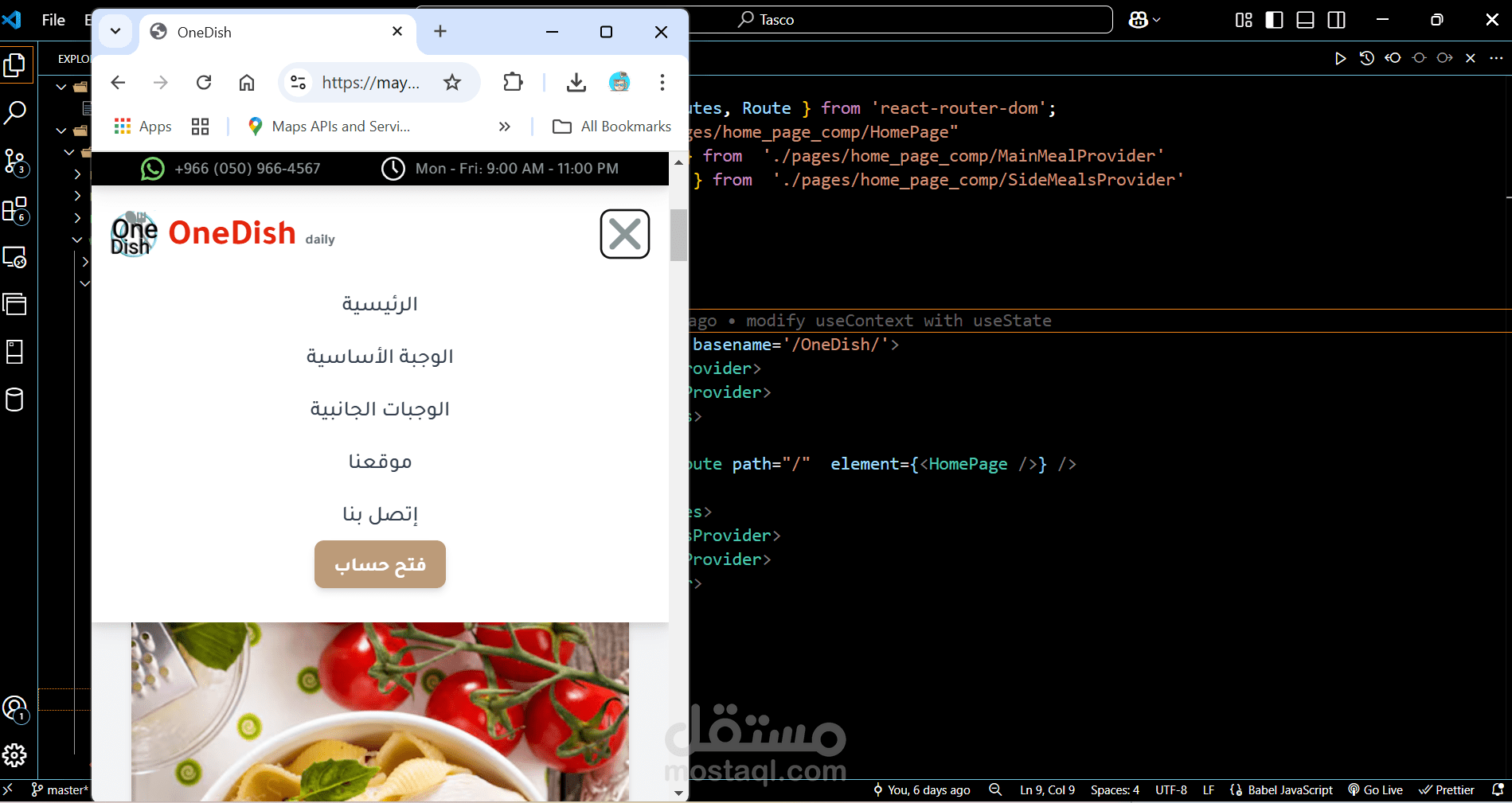Screen dimensions: 1512x803
Task: Toggle the VS Code bottom panel
Action: [x=1306, y=20]
